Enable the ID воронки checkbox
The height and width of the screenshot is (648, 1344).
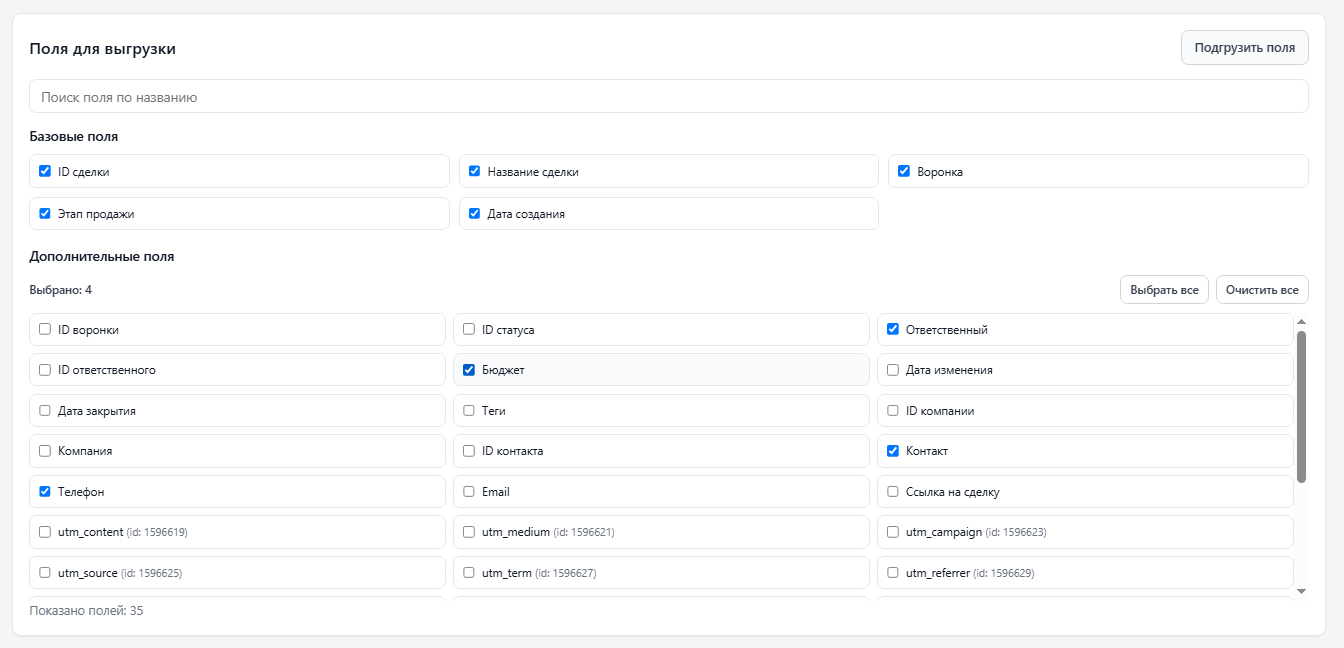coord(45,329)
